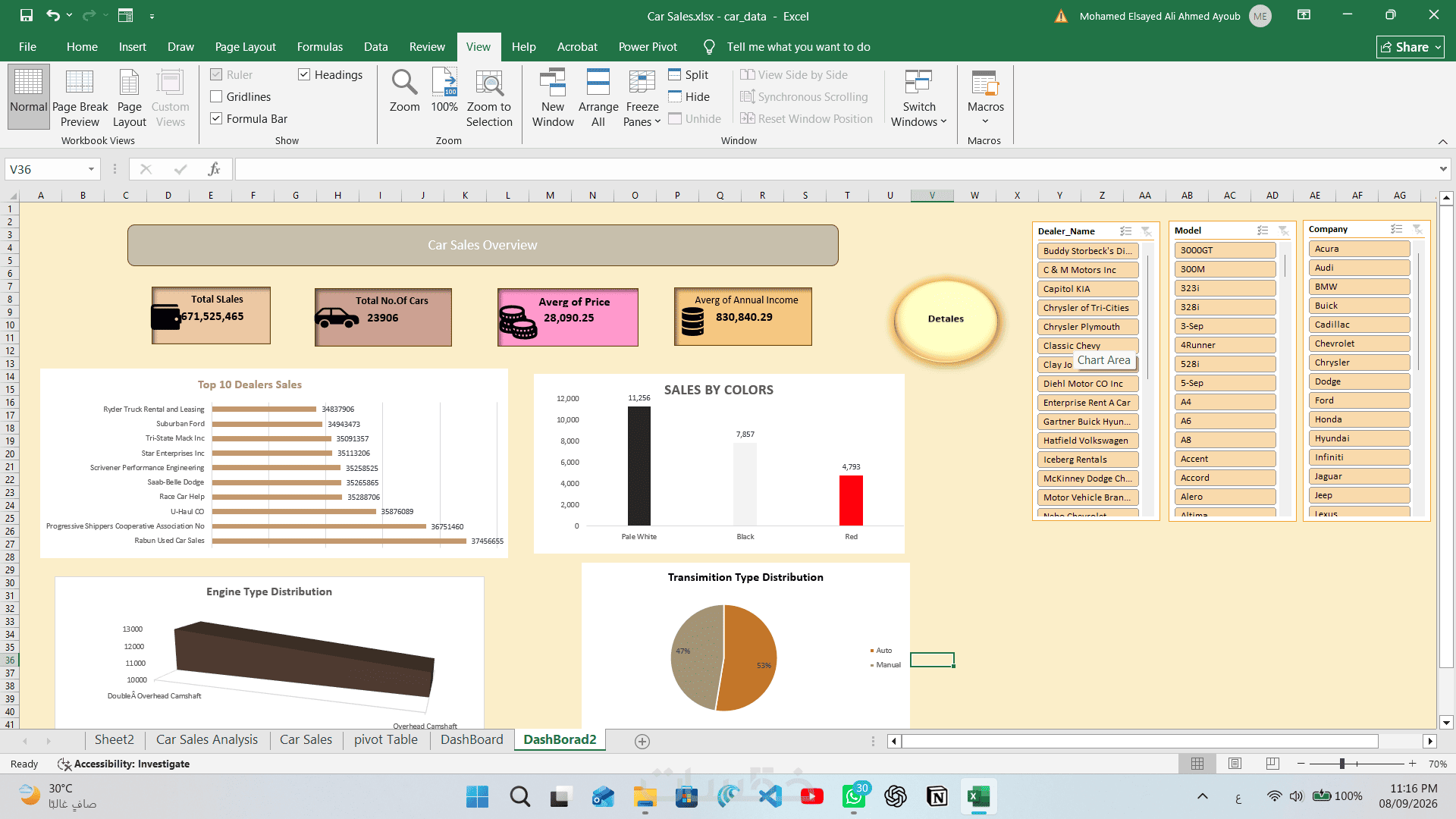Select Zoom to Selection tool
The width and height of the screenshot is (1456, 819).
coord(489,99)
